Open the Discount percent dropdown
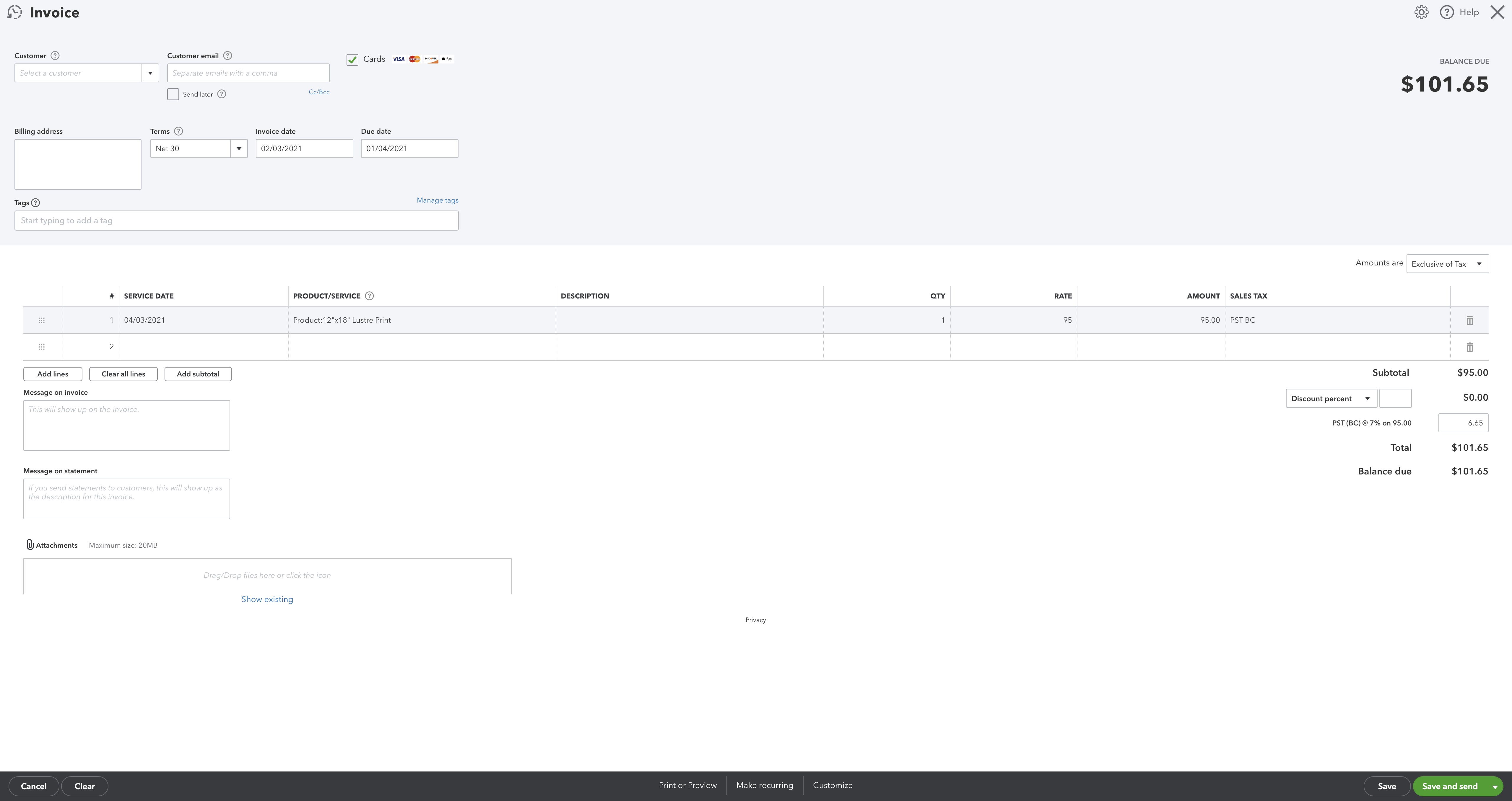Viewport: 1512px width, 801px height. click(1331, 399)
